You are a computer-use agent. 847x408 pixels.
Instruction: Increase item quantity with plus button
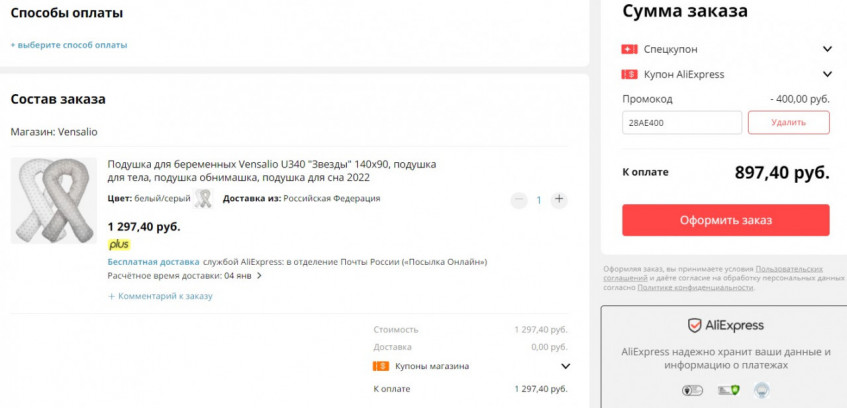[559, 200]
